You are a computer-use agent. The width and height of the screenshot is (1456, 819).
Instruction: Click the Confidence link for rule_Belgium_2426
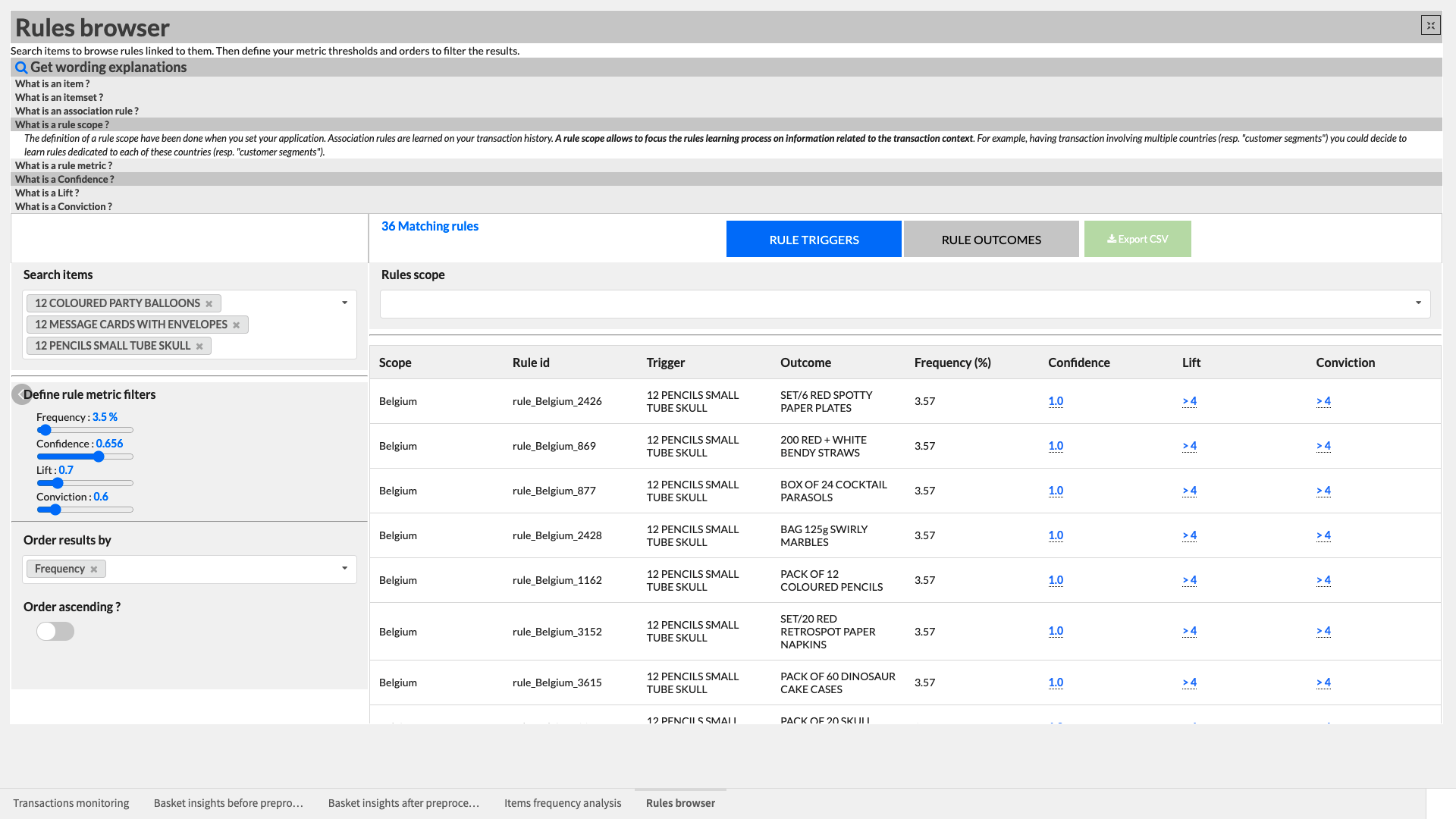1055,401
